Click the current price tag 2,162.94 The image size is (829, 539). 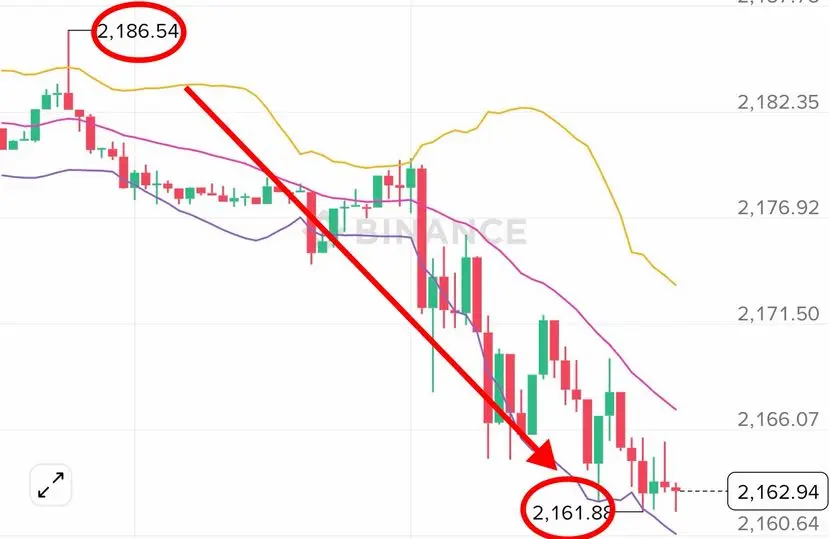(778, 492)
